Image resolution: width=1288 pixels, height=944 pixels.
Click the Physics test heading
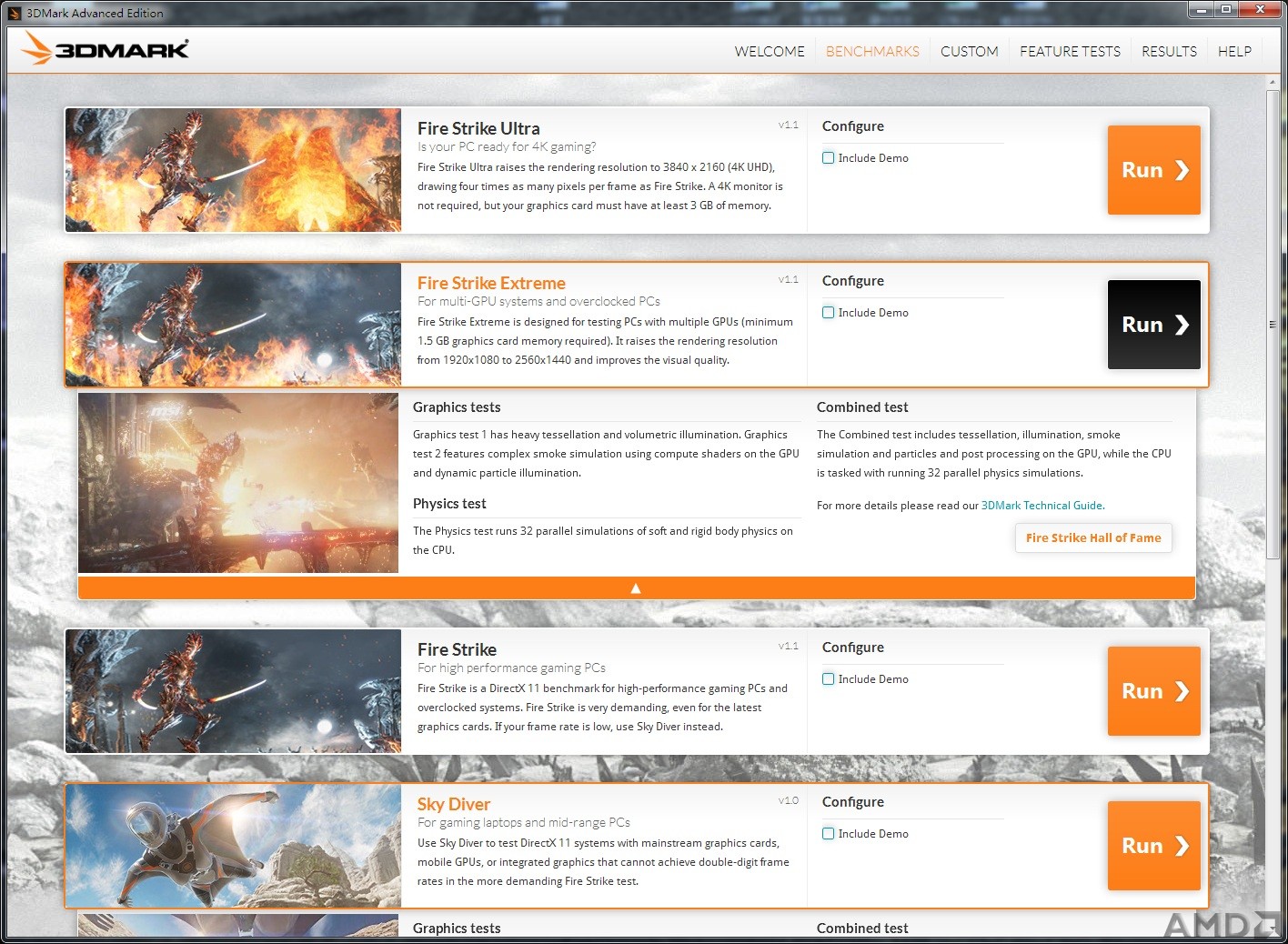(x=449, y=504)
